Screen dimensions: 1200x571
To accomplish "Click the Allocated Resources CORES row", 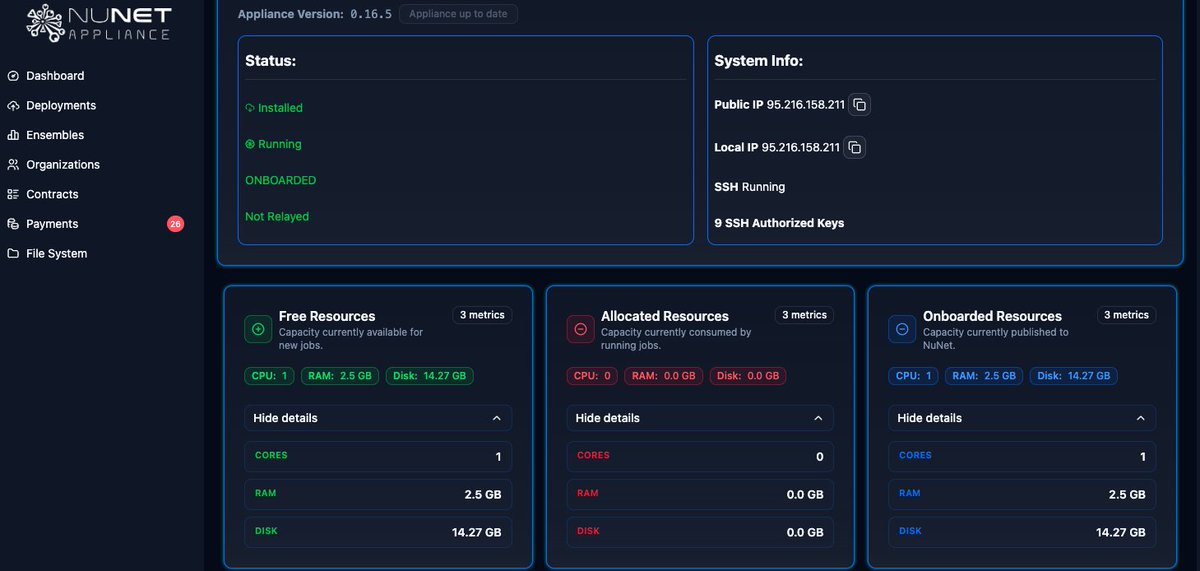I will [x=700, y=456].
